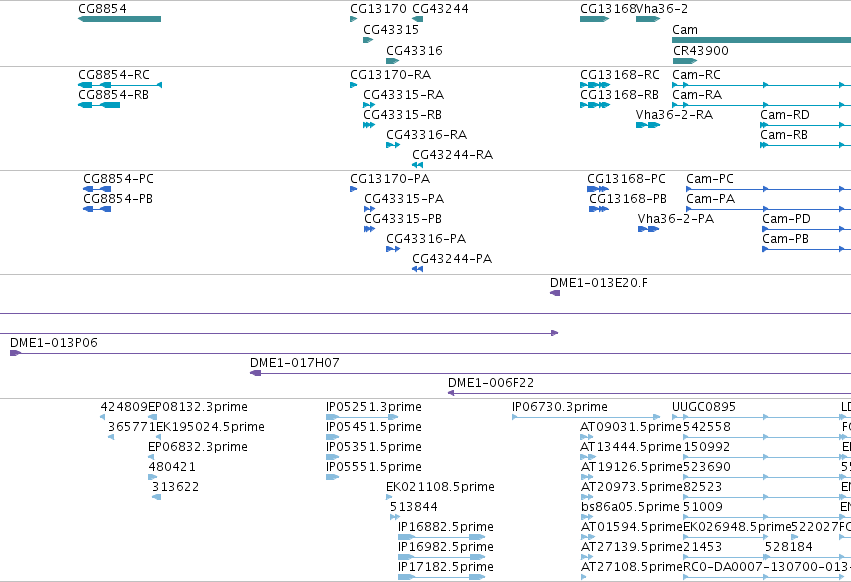Select the Vha36-2 gene label

662,9
